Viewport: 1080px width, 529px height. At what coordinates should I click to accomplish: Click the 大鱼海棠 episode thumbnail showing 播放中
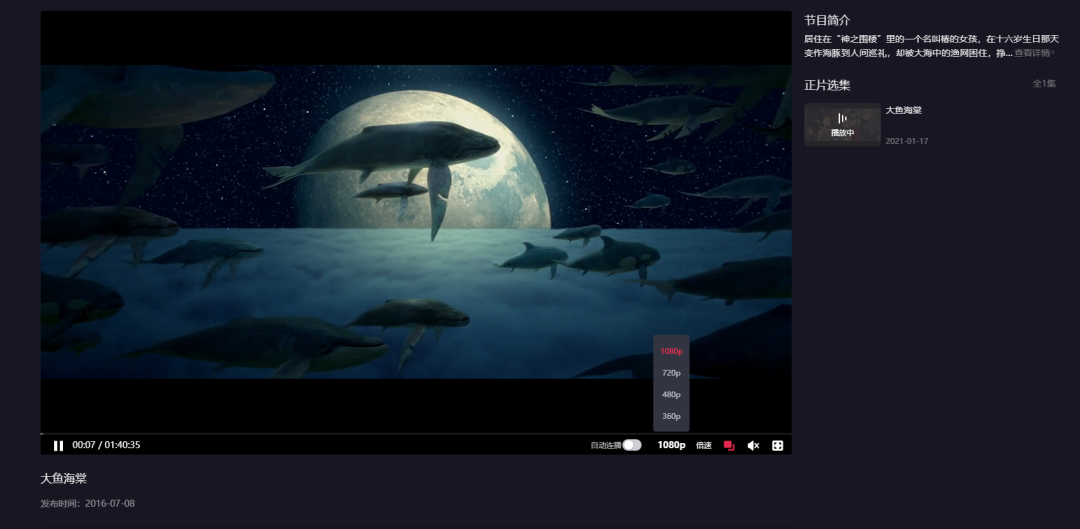point(842,125)
